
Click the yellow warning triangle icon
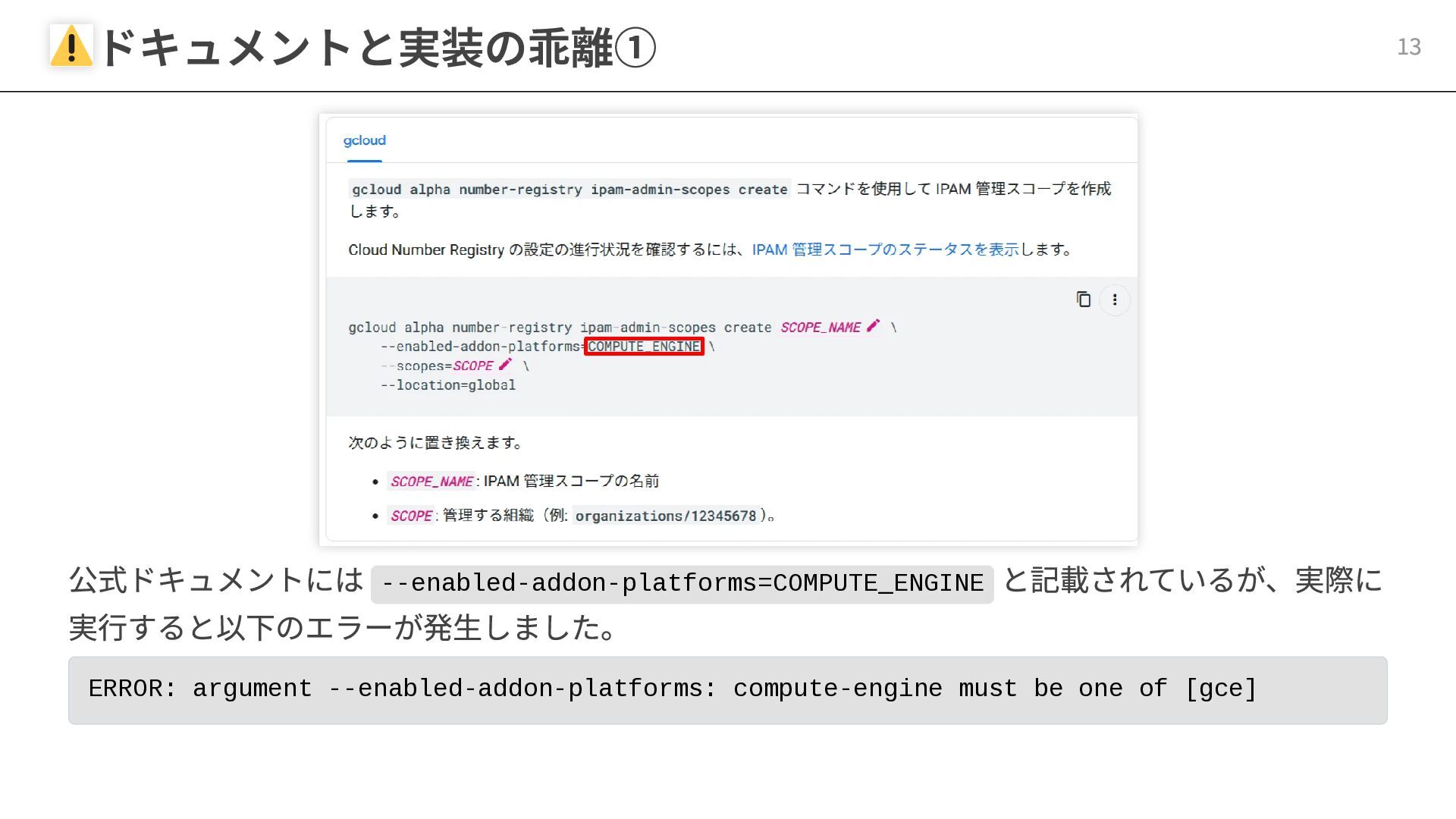71,45
